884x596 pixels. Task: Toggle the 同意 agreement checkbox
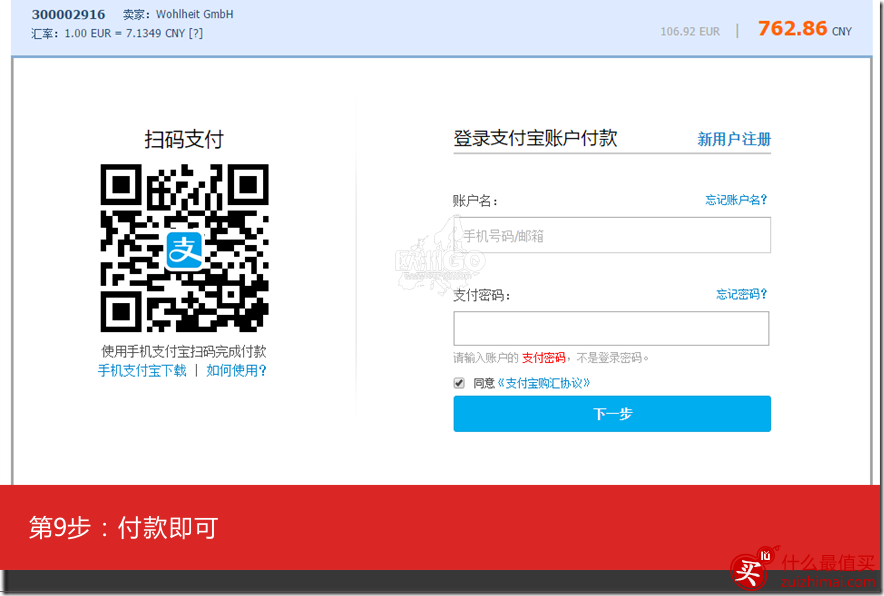[459, 383]
